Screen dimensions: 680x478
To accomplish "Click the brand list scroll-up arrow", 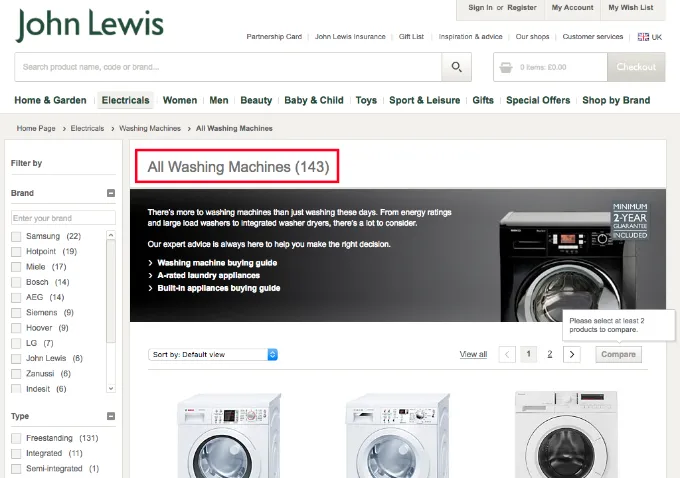I will [111, 235].
